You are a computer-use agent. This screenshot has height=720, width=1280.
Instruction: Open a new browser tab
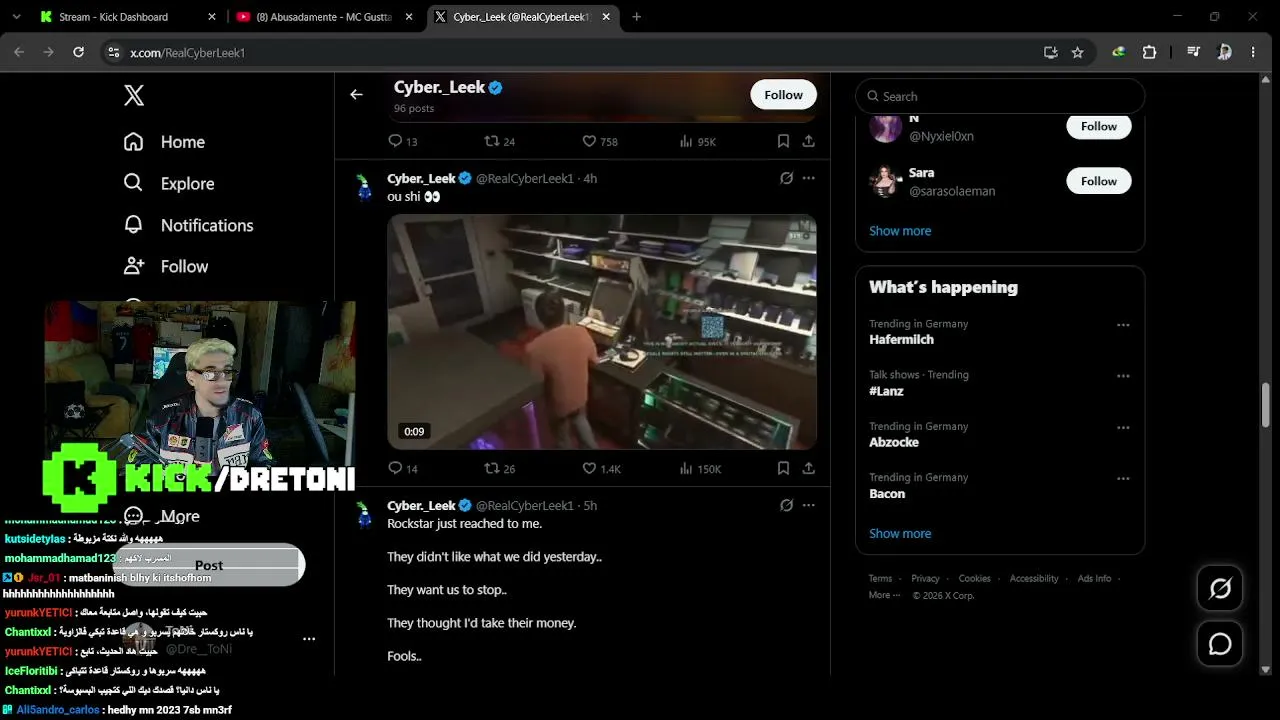tap(637, 17)
